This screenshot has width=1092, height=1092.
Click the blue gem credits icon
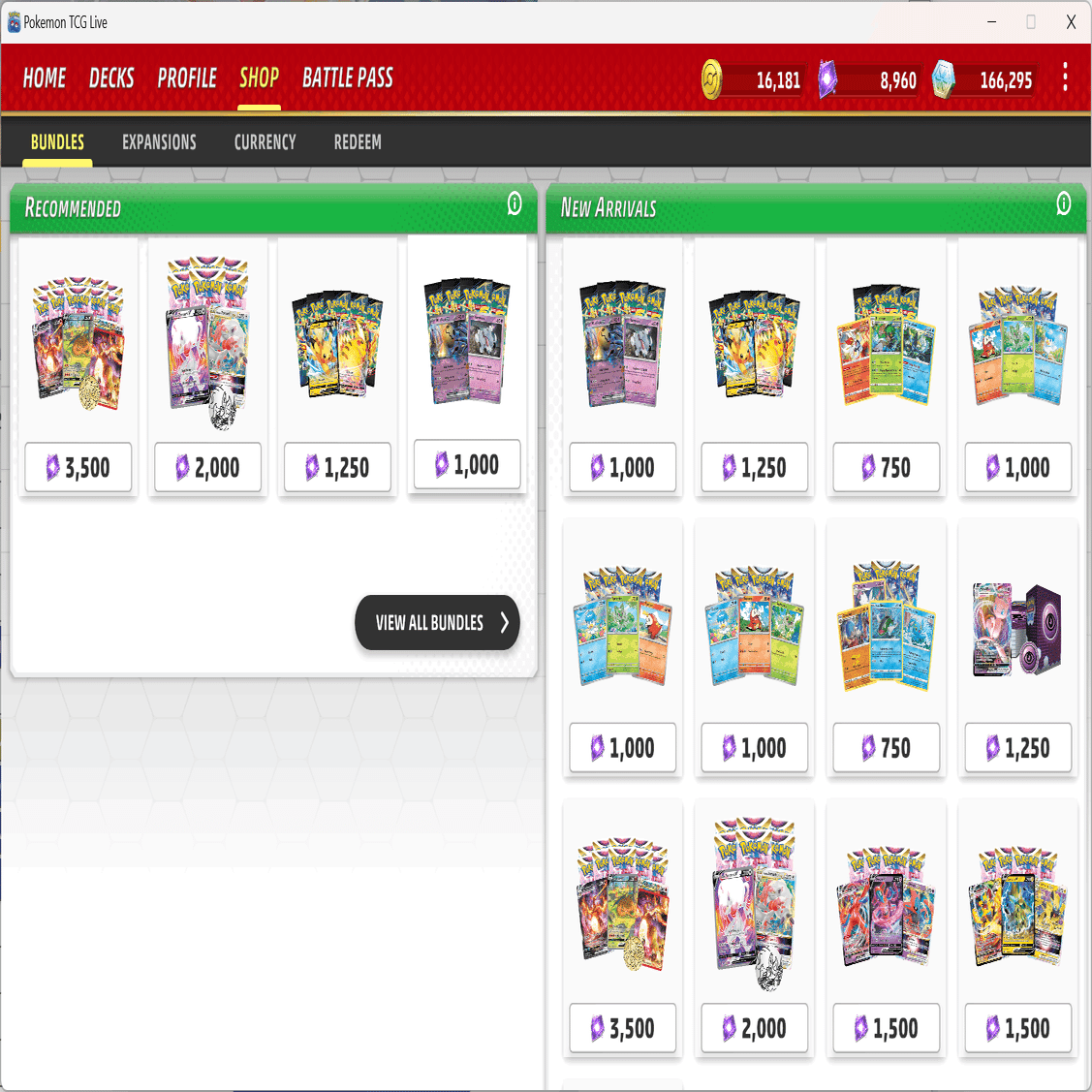point(943,79)
